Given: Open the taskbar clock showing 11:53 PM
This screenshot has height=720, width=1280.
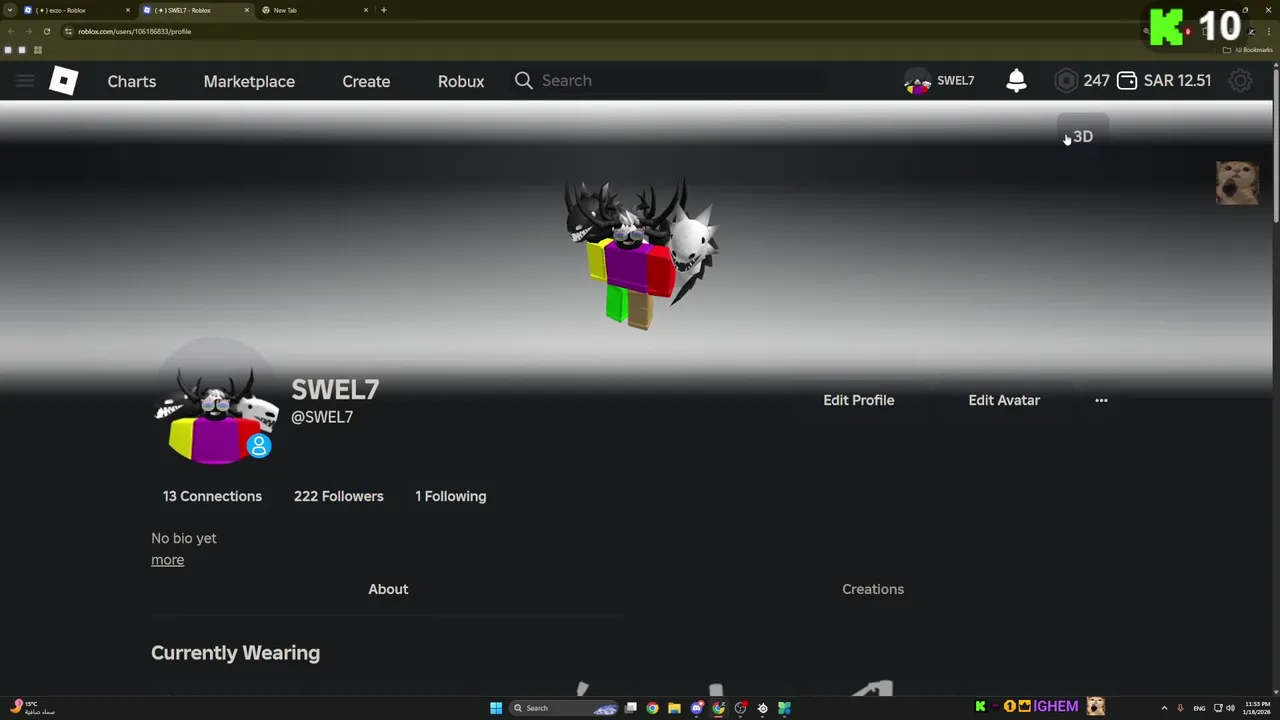Looking at the screenshot, I should (1257, 708).
